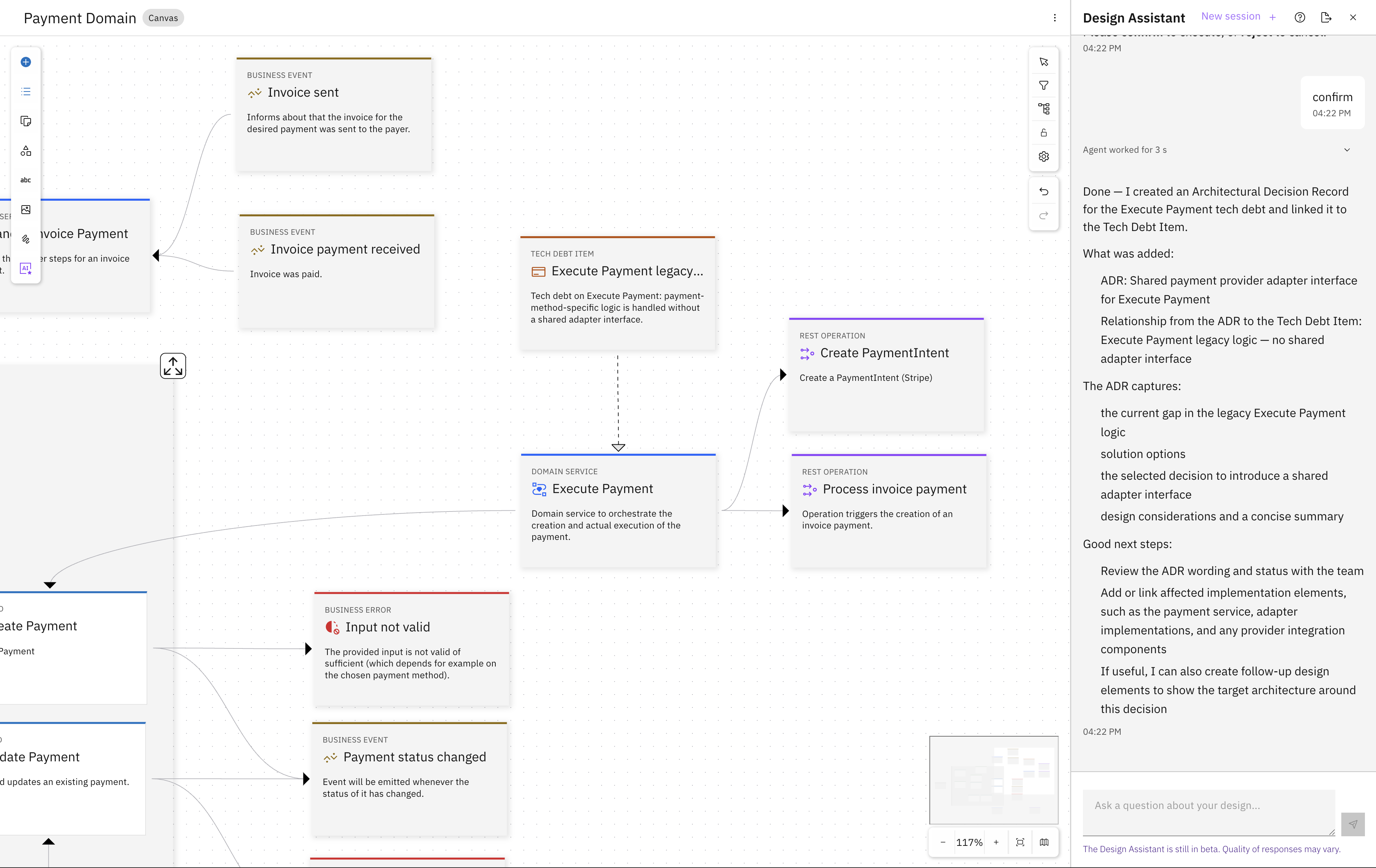Click the fit to screen icon
This screenshot has width=1376, height=868.
click(1020, 842)
